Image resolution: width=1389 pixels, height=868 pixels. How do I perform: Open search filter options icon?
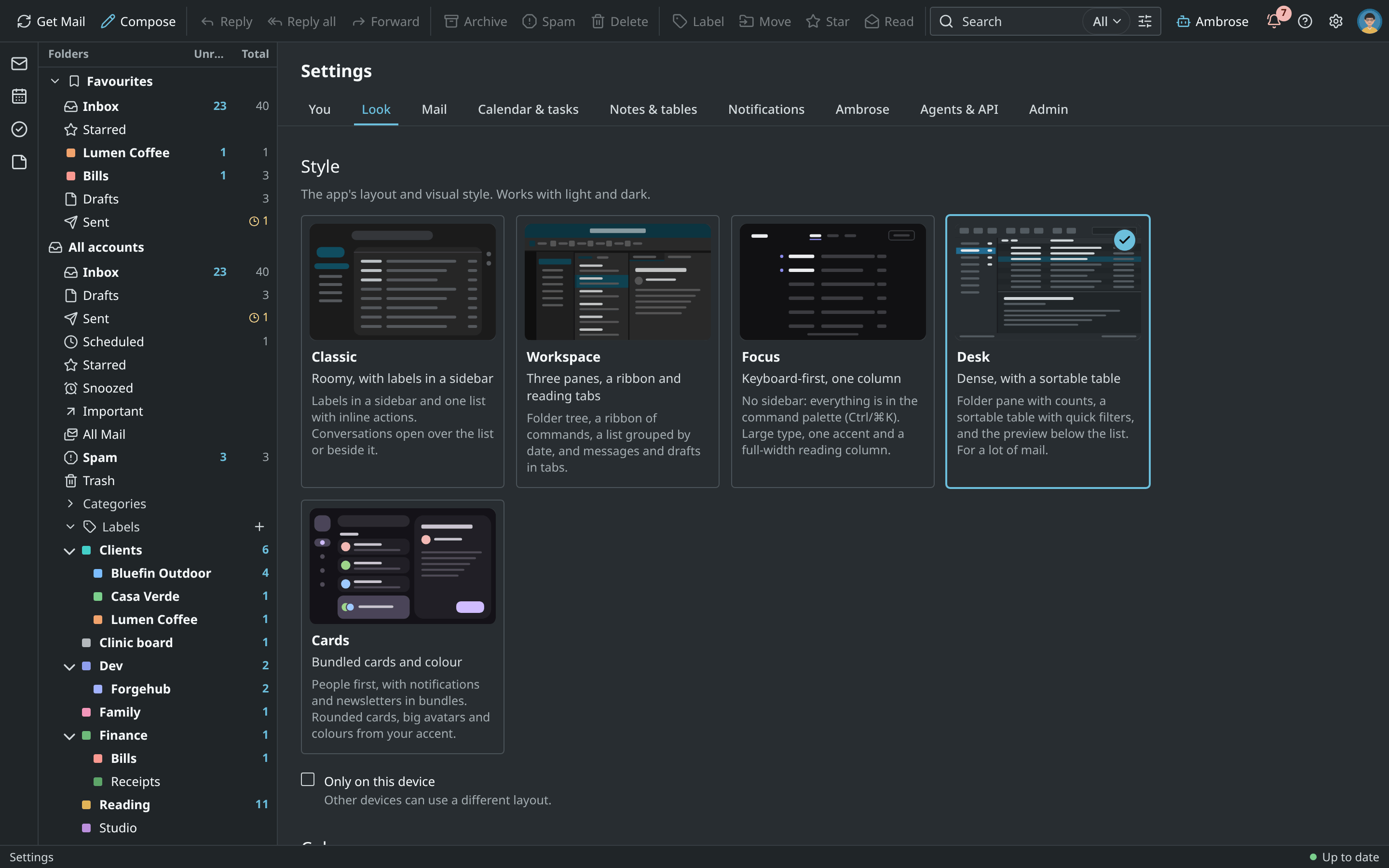[1144, 21]
